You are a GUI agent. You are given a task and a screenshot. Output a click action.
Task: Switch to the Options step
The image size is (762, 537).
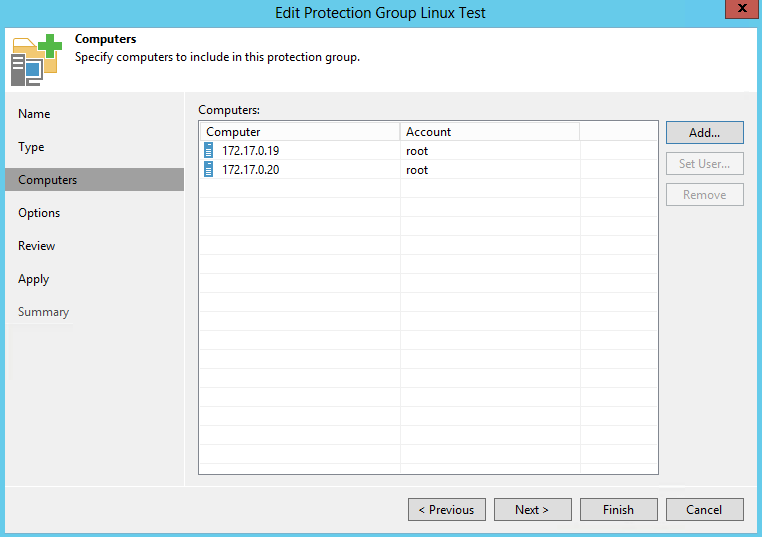click(x=39, y=213)
